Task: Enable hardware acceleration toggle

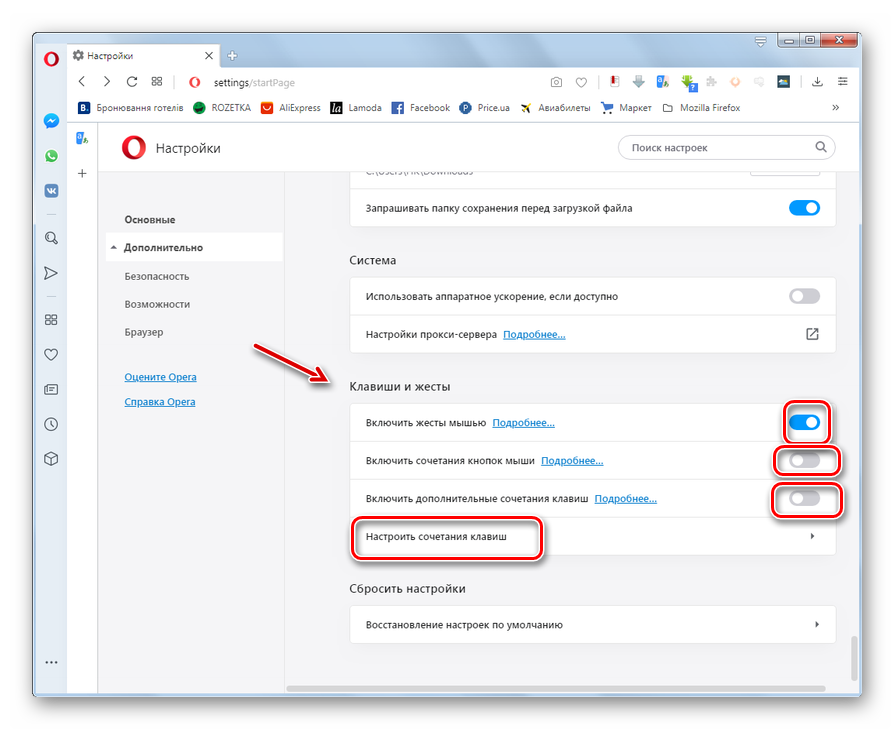Action: click(x=804, y=296)
